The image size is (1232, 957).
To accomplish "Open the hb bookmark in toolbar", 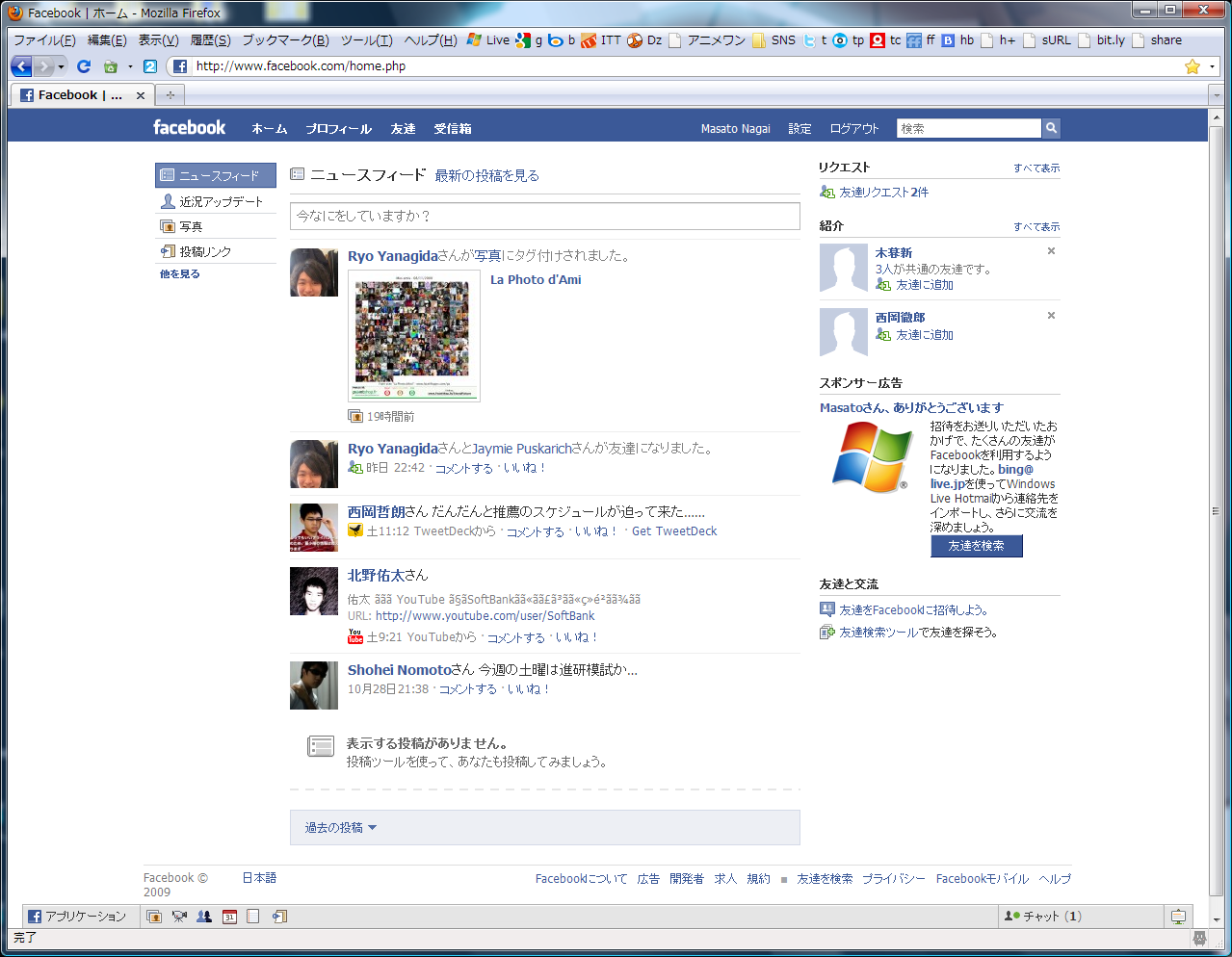I will pos(958,40).
